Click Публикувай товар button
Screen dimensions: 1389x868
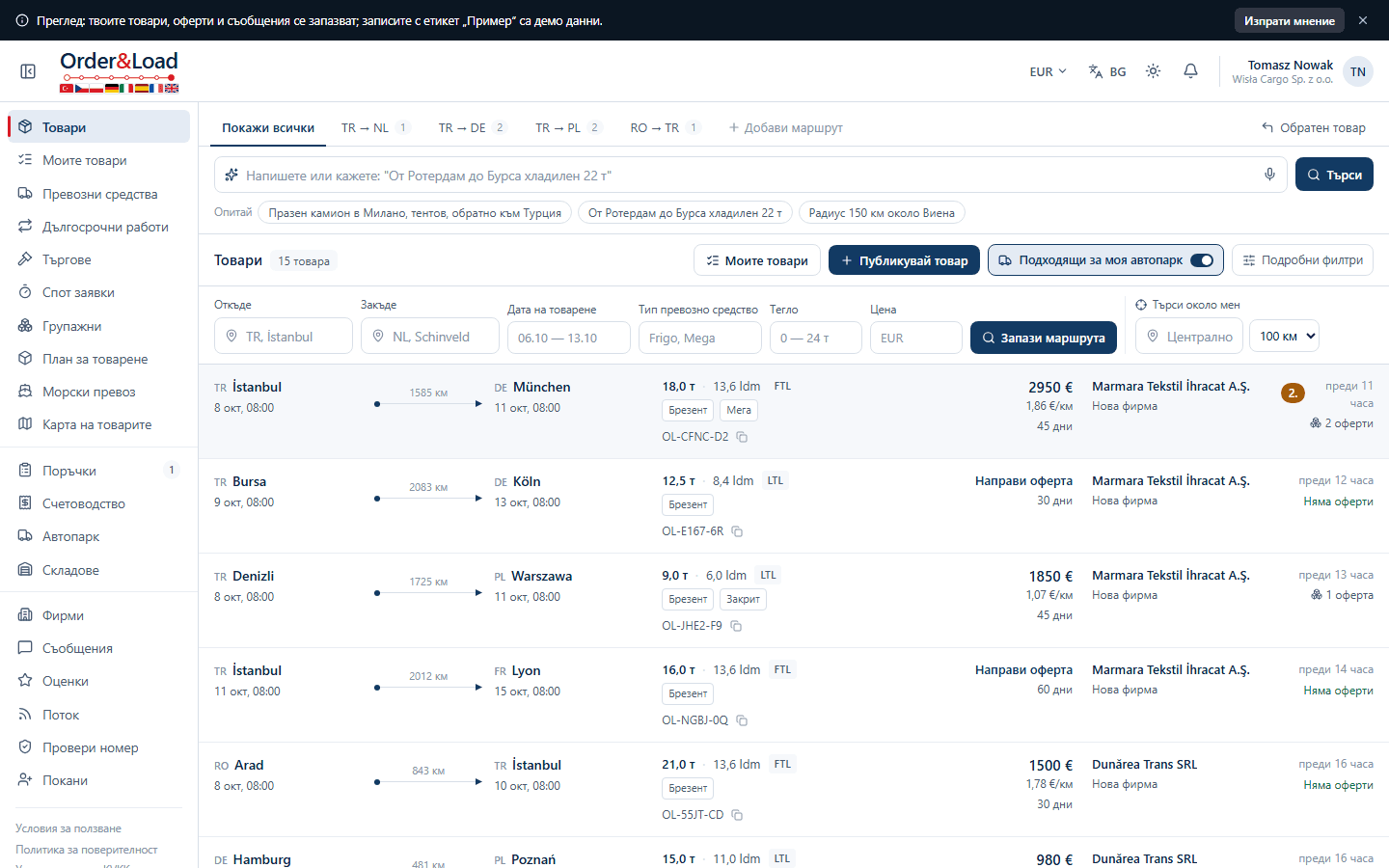904,260
